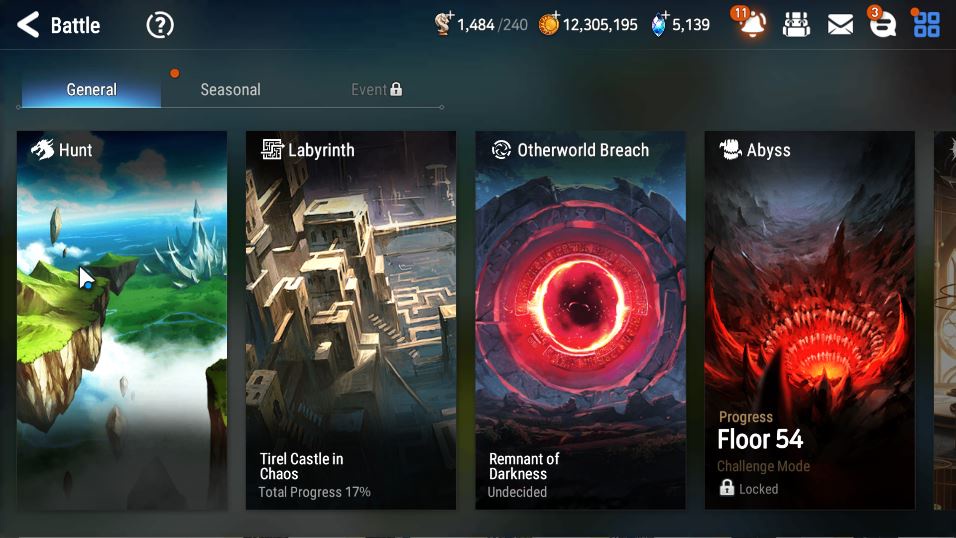Open the blue grid menu icon

(x=926, y=25)
